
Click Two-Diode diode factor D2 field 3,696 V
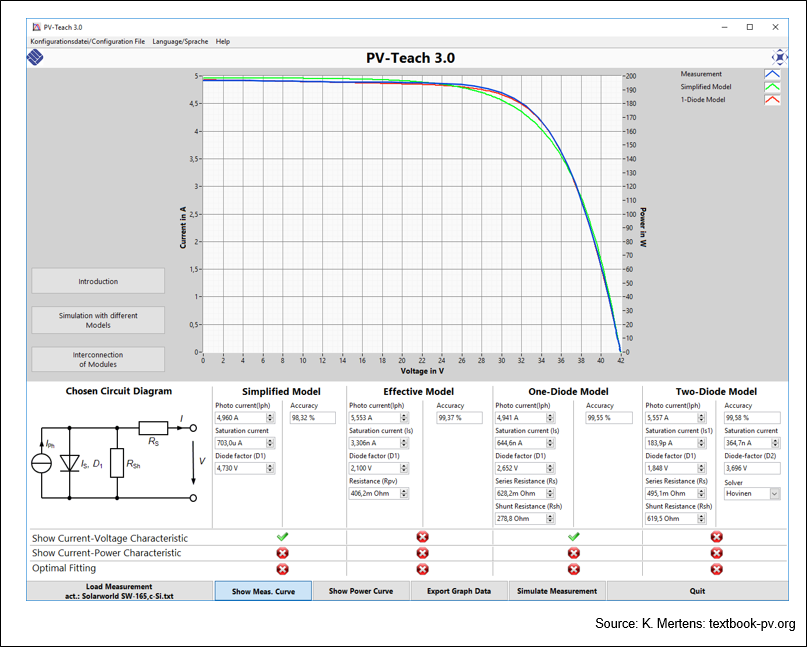pyautogui.click(x=752, y=468)
